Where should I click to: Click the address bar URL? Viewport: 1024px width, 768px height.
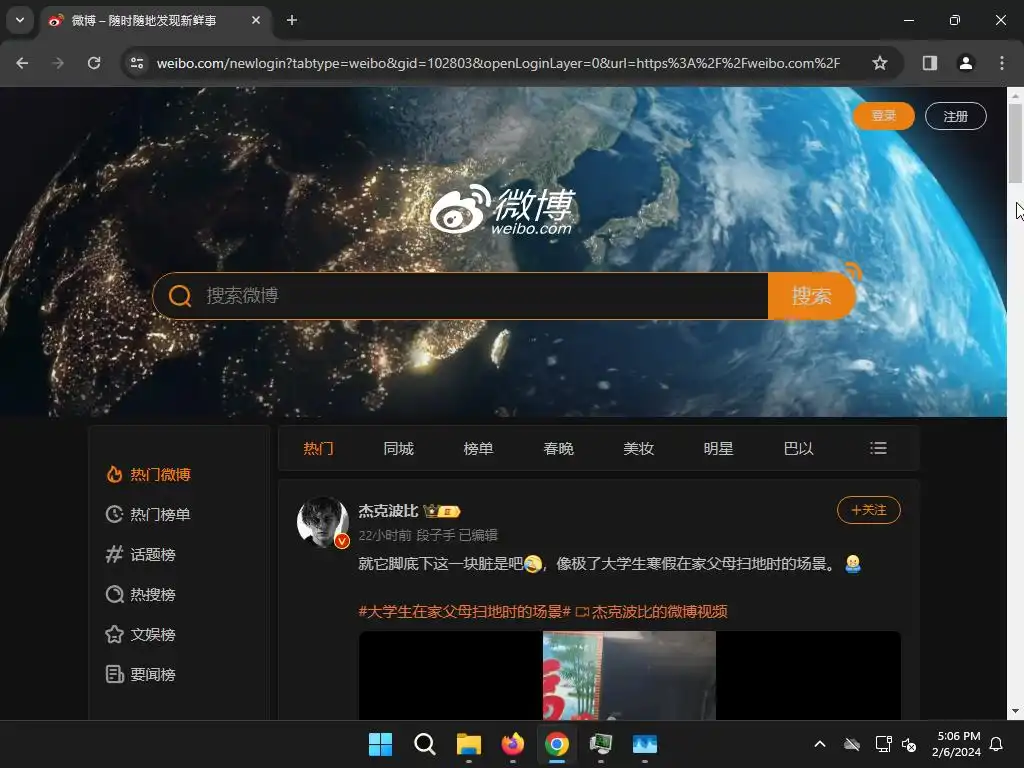(498, 63)
